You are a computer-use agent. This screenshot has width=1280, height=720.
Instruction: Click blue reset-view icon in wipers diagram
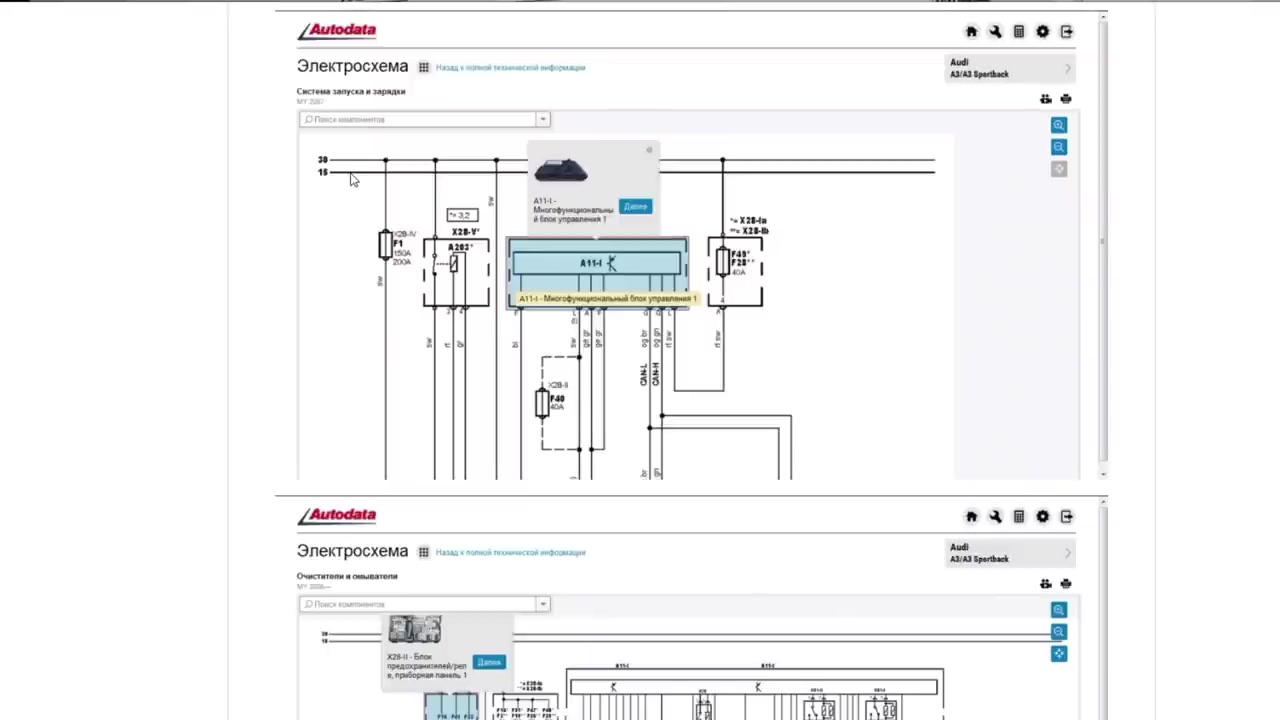1059,654
